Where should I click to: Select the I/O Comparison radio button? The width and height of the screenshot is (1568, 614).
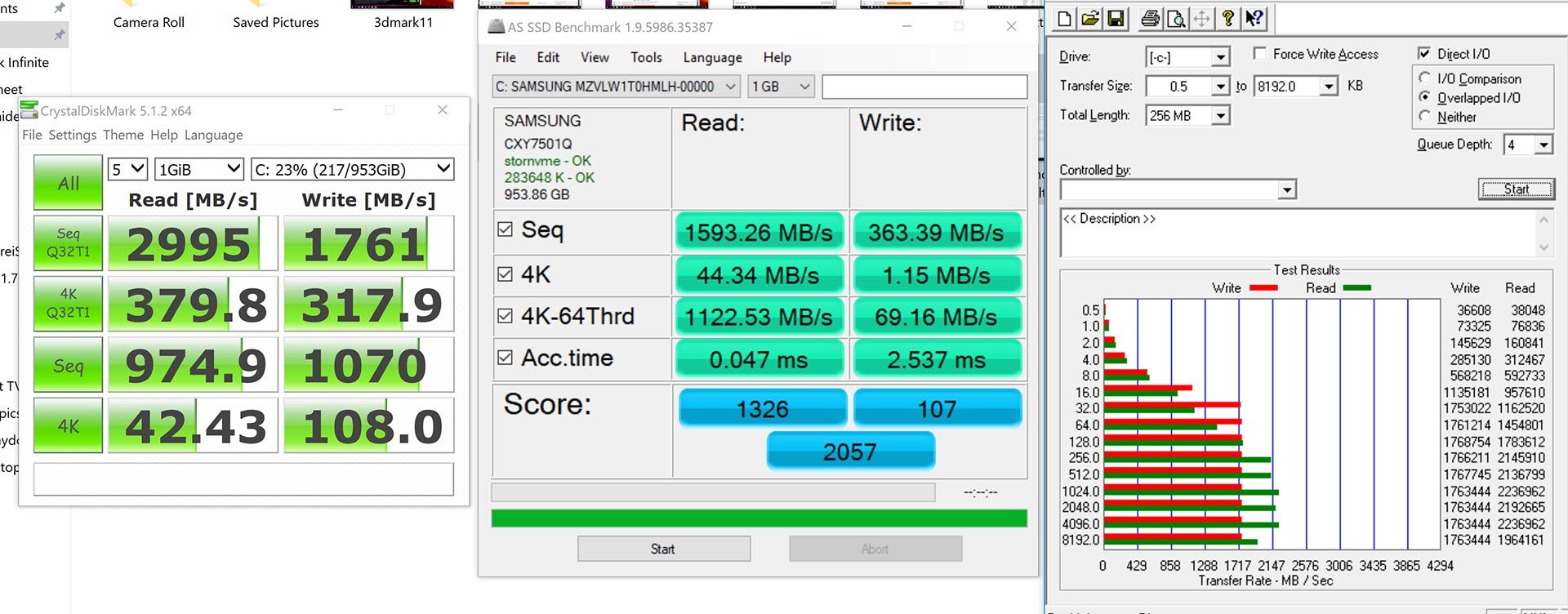tap(1425, 78)
